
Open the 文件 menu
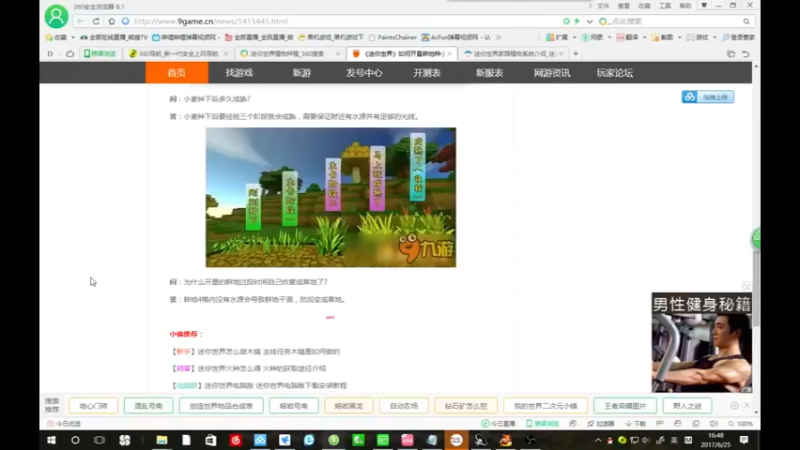[x=603, y=6]
